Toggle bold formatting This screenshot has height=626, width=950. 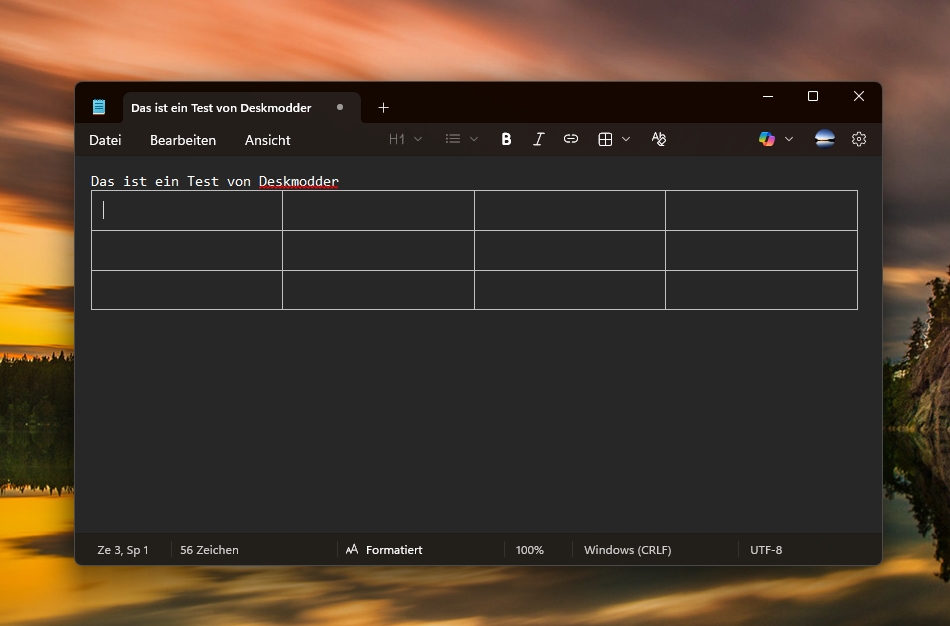506,139
